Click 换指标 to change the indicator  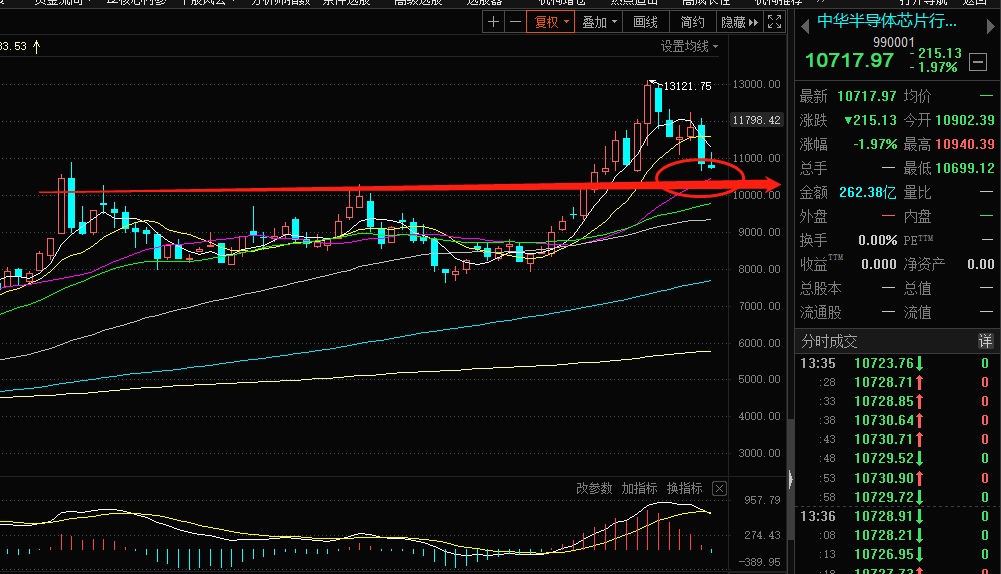684,488
